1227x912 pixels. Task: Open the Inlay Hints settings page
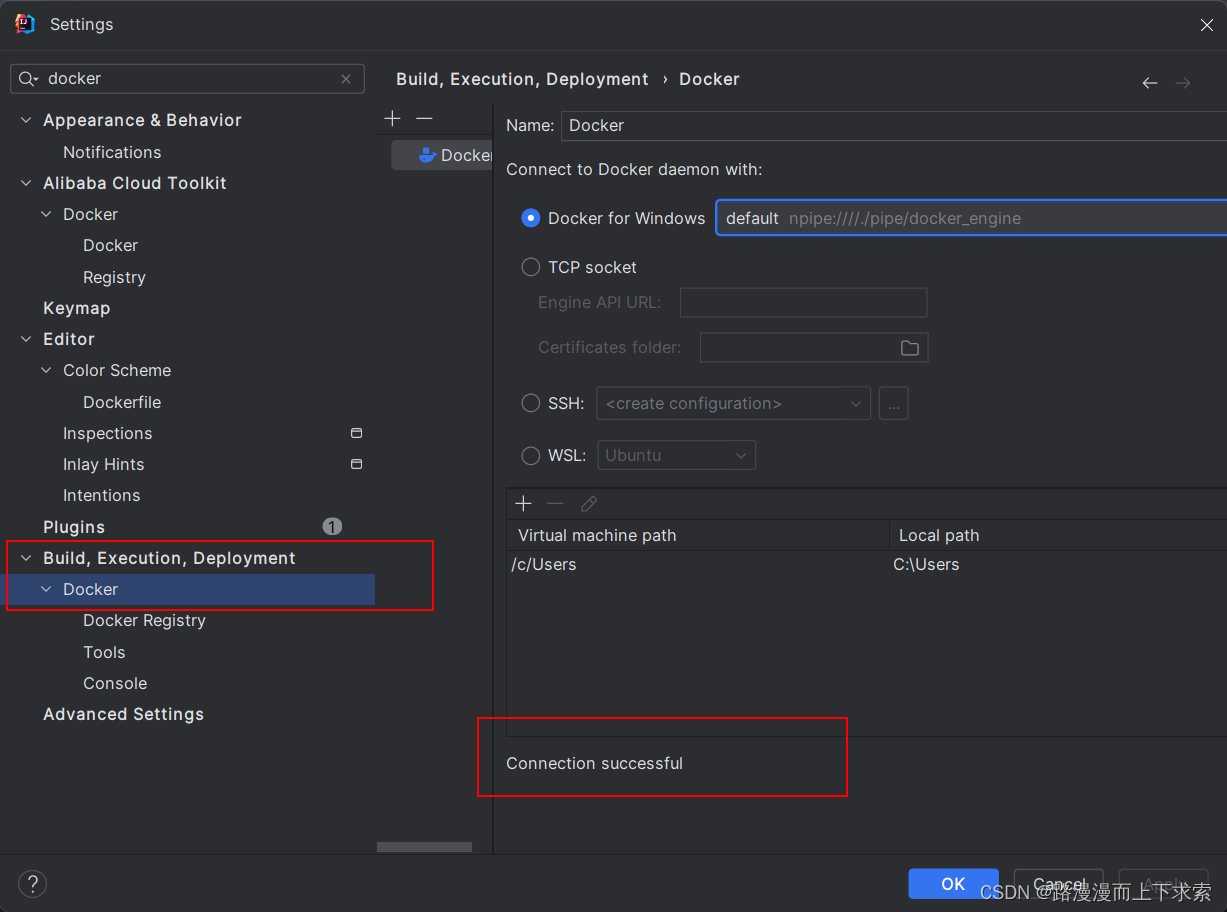103,464
